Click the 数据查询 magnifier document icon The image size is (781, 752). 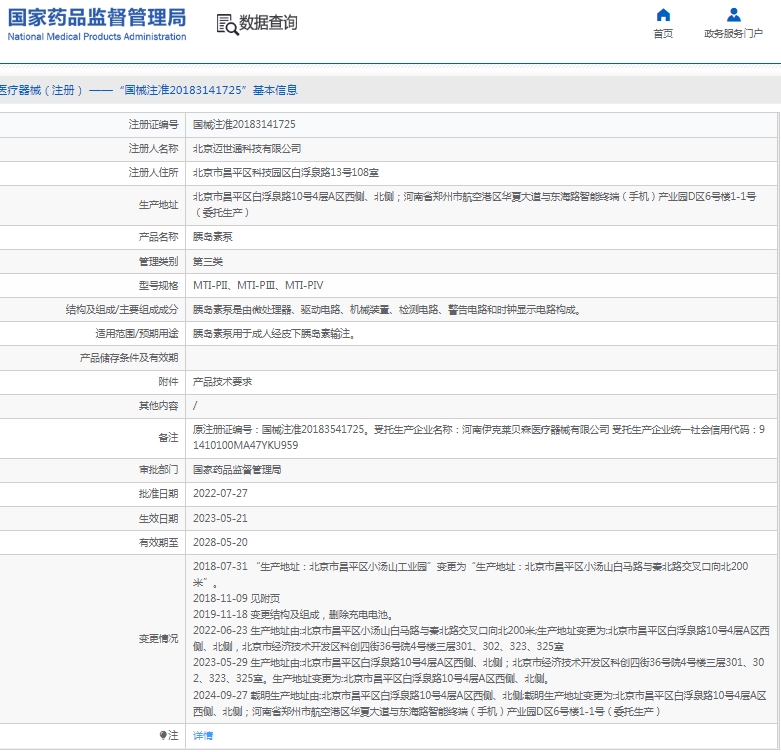(227, 24)
